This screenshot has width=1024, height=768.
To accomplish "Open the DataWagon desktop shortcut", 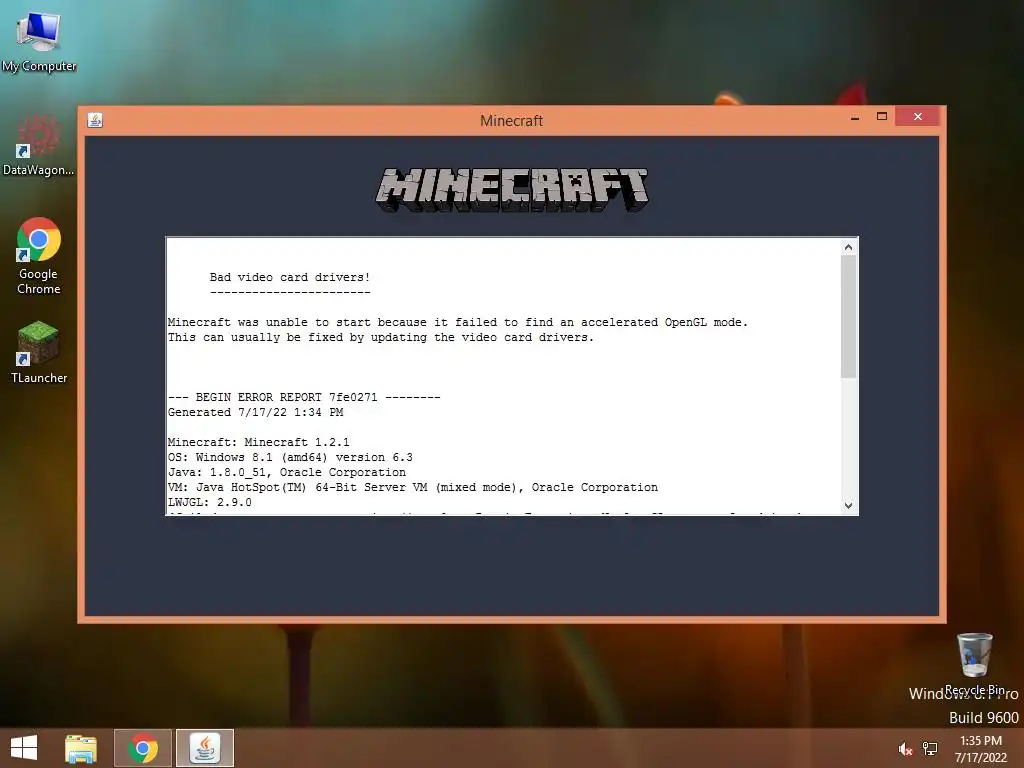I will (x=39, y=145).
